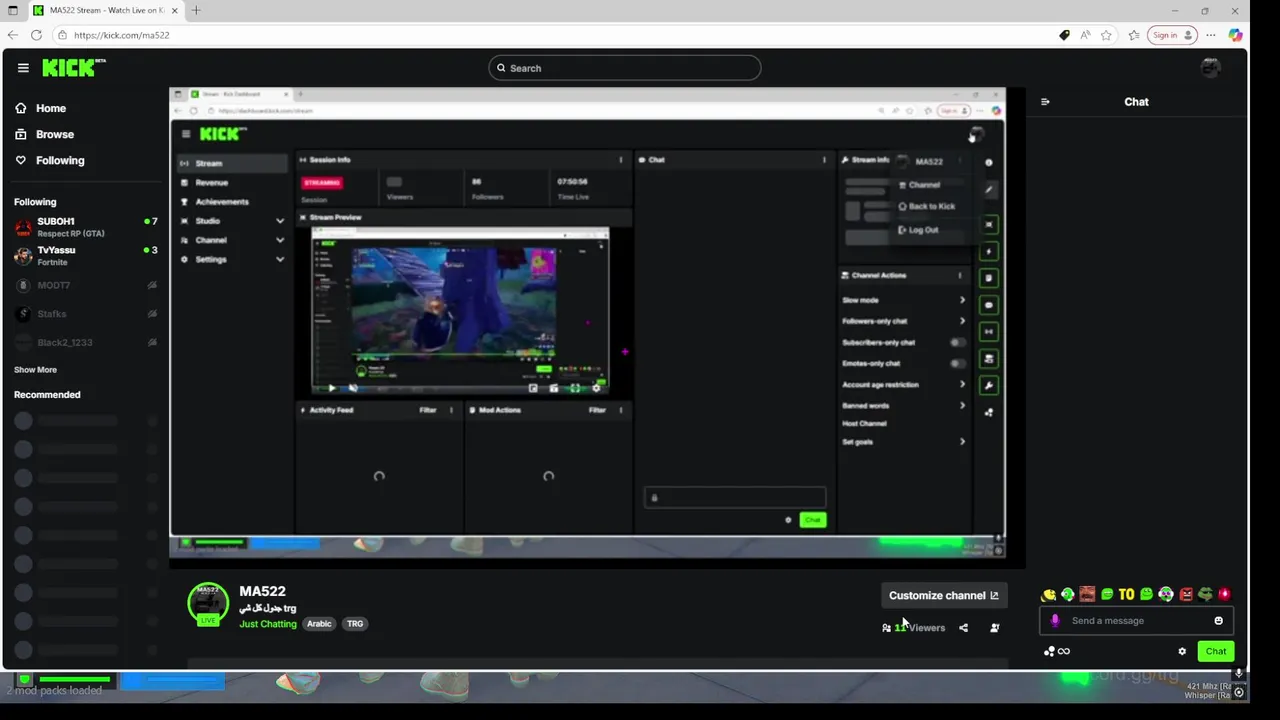Open SUBOH1 channel in Following list
The height and width of the screenshot is (720, 1280).
[85, 227]
